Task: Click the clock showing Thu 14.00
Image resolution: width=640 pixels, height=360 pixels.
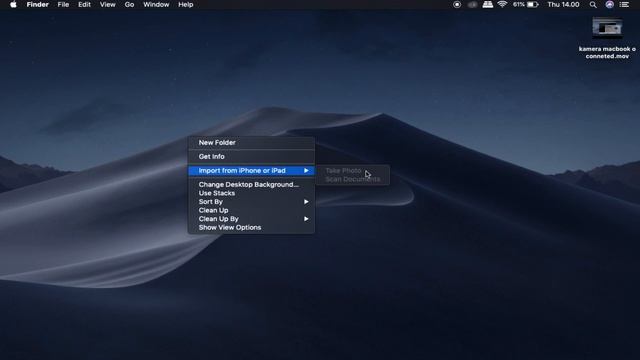Action: pyautogui.click(x=563, y=4)
